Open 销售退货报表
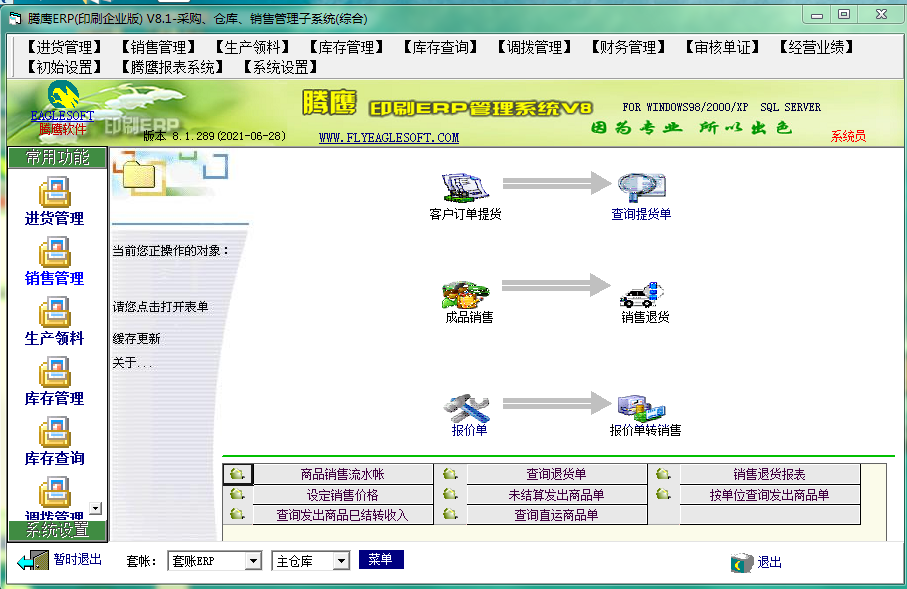Viewport: 907px width, 589px height. (770, 474)
